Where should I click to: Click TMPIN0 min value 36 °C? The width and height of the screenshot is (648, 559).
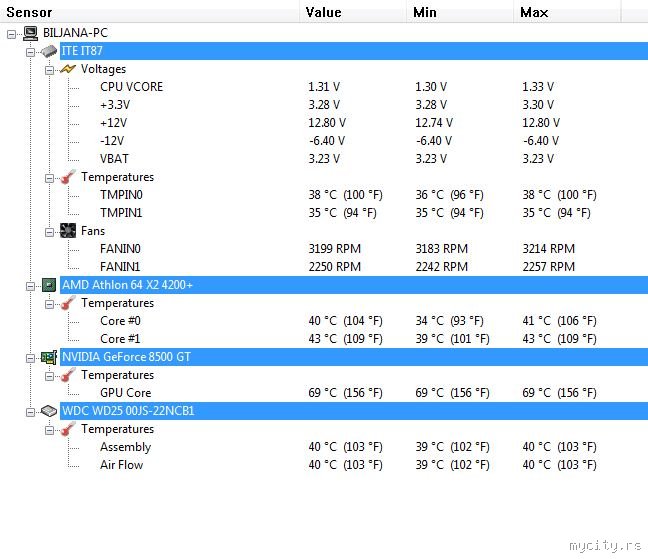(450, 195)
